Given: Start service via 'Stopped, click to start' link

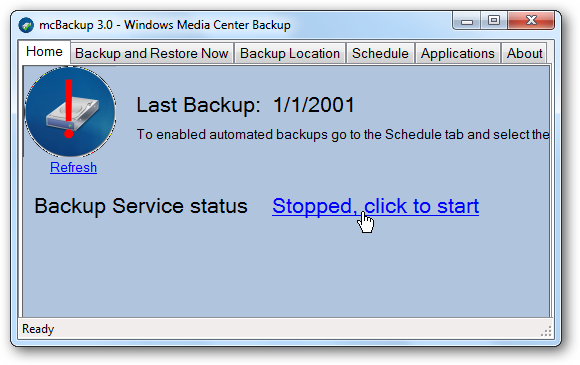Looking at the screenshot, I should (x=375, y=206).
